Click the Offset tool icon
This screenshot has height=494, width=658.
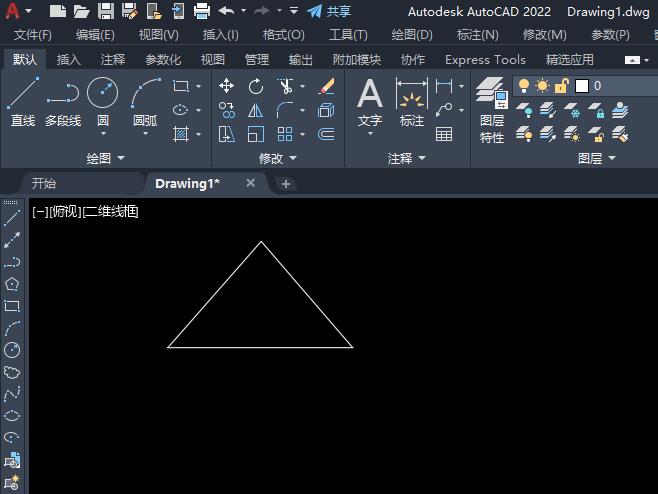[326, 134]
